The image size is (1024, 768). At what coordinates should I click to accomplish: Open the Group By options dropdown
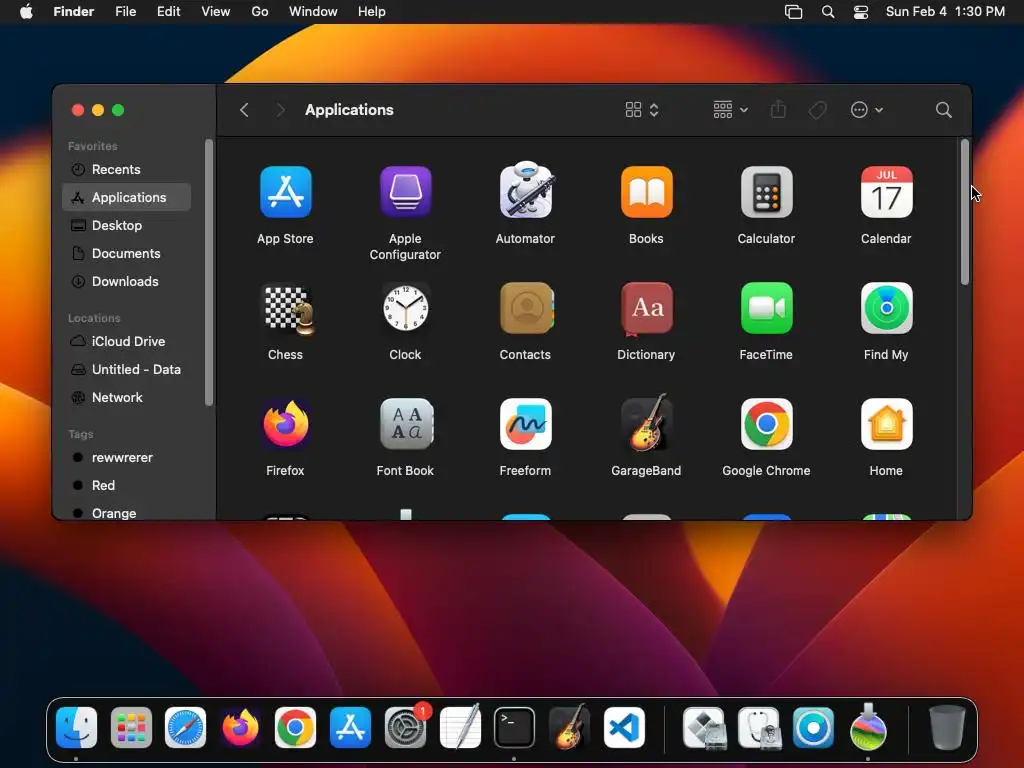pos(730,110)
